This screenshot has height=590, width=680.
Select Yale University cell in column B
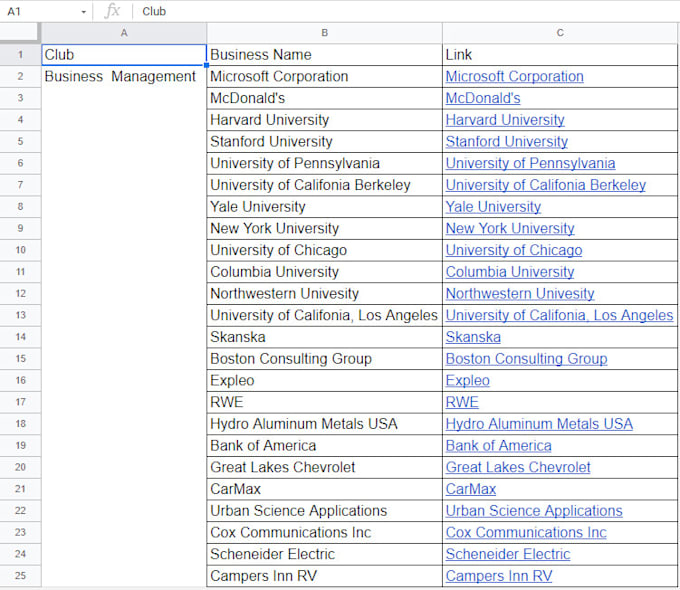pos(324,206)
